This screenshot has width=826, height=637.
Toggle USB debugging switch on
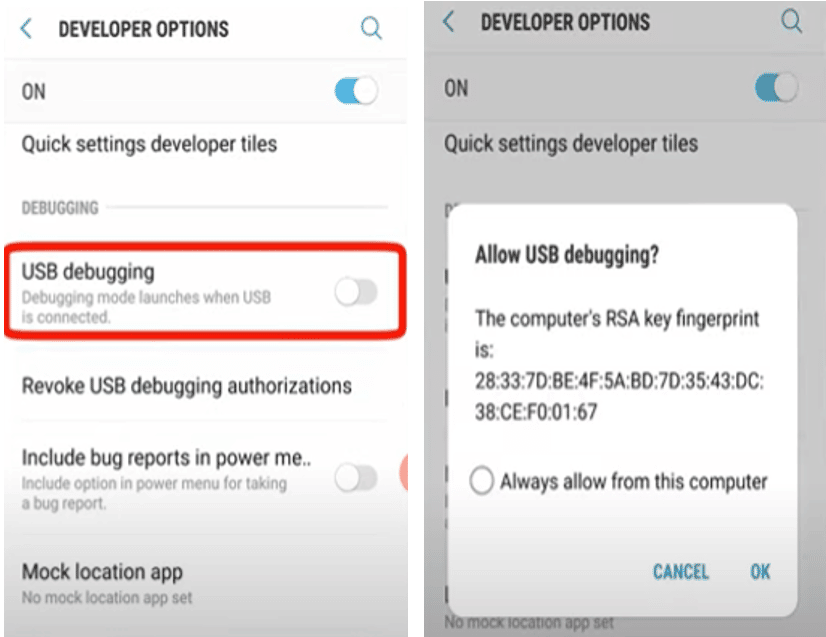pos(356,292)
